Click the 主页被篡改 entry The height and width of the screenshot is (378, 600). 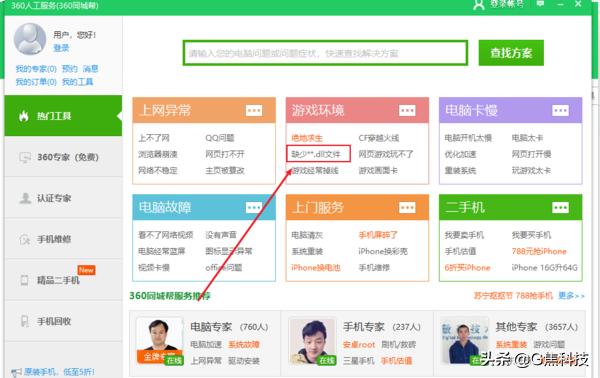(x=225, y=171)
